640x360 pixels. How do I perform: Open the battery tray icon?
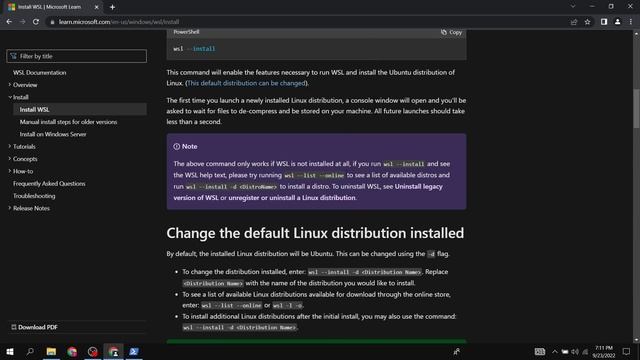point(565,351)
